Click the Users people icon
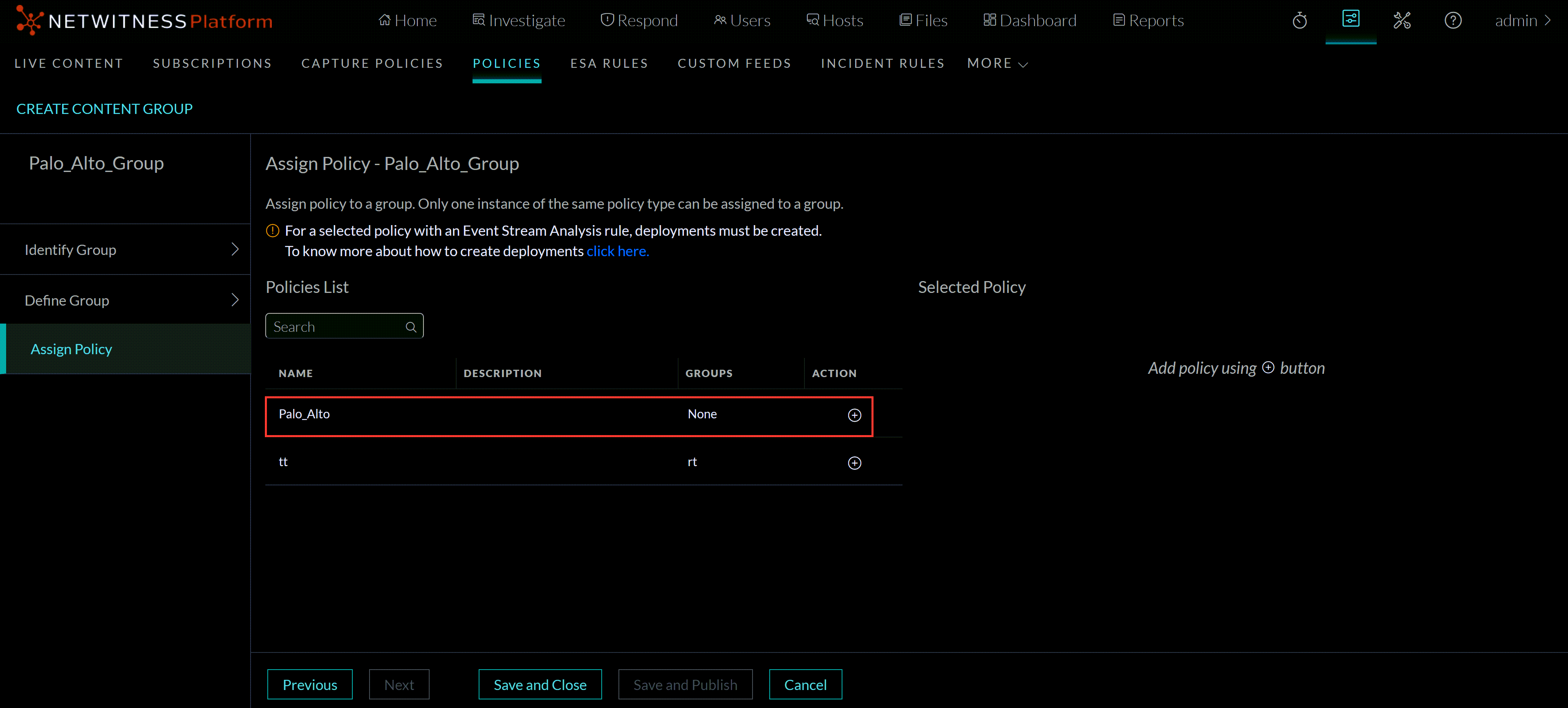The height and width of the screenshot is (708, 1568). click(719, 20)
